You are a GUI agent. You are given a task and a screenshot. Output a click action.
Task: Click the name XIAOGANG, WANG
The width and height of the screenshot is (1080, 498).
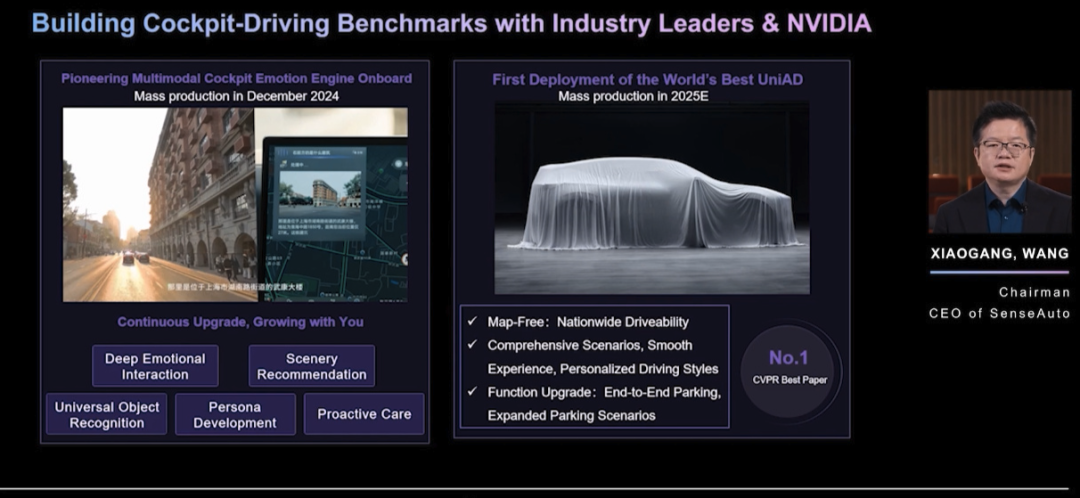click(x=999, y=253)
